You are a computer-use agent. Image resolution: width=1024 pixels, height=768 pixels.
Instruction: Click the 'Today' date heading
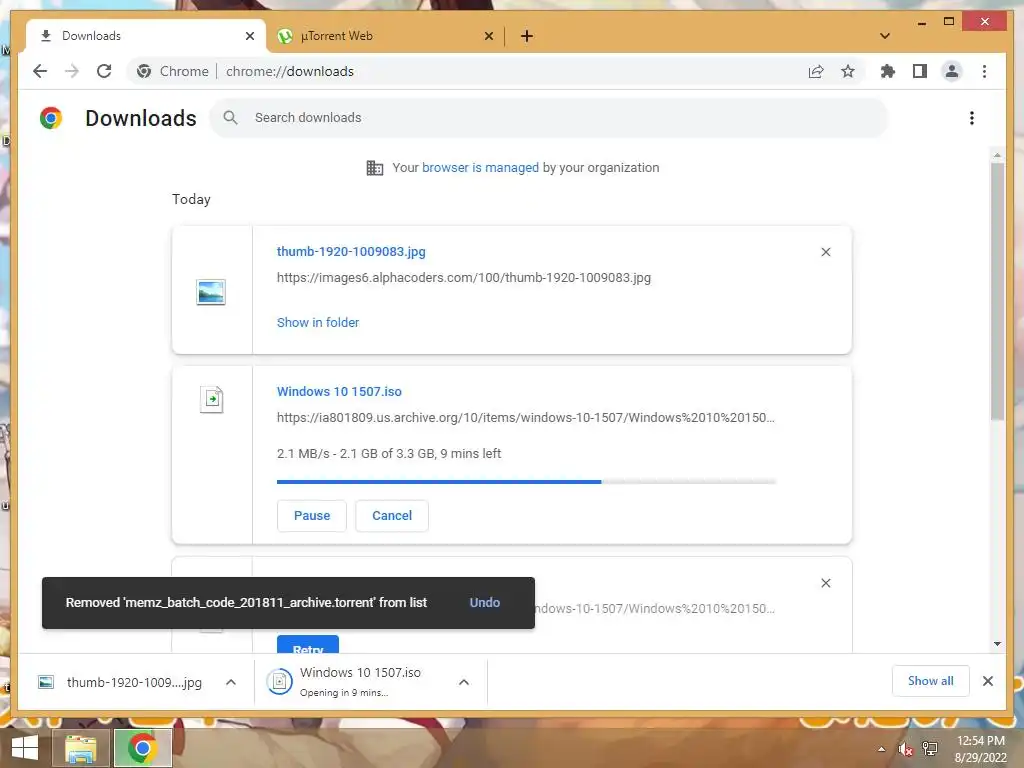pyautogui.click(x=191, y=199)
